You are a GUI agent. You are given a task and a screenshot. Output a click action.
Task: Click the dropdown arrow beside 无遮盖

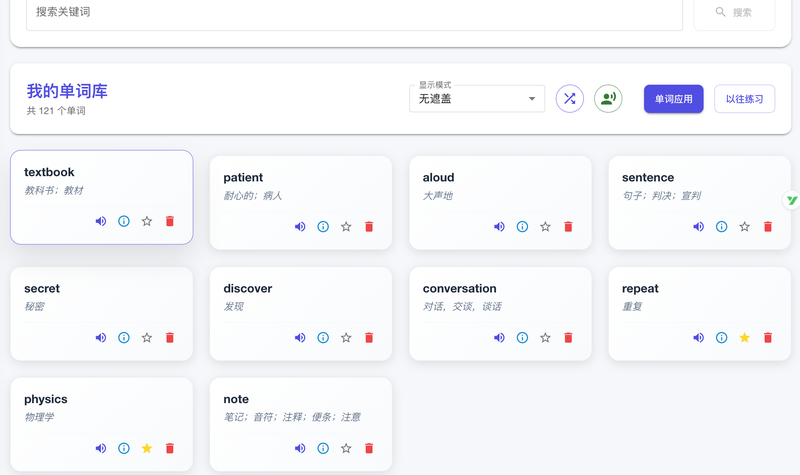click(x=532, y=99)
